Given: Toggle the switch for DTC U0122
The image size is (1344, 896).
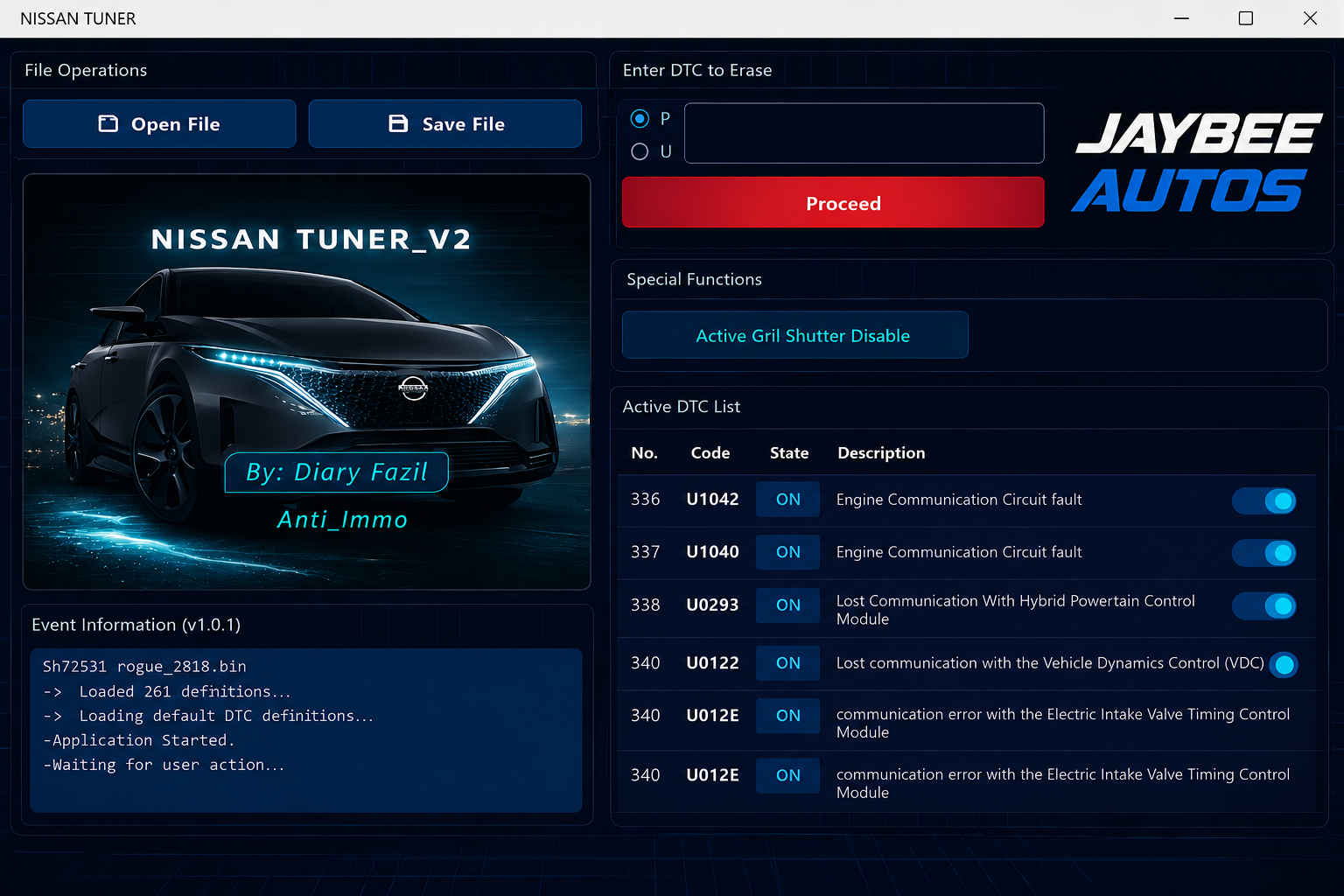Looking at the screenshot, I should 1284,665.
